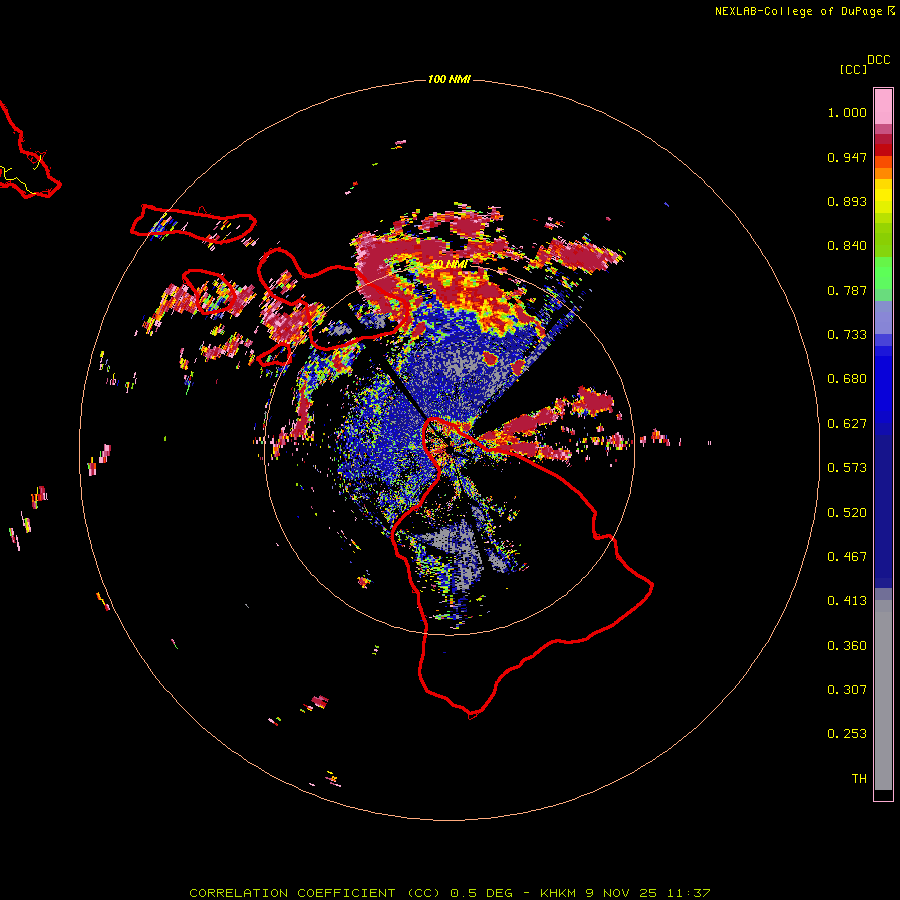
Task: Select the 0.573 scale value
Action: (x=847, y=468)
